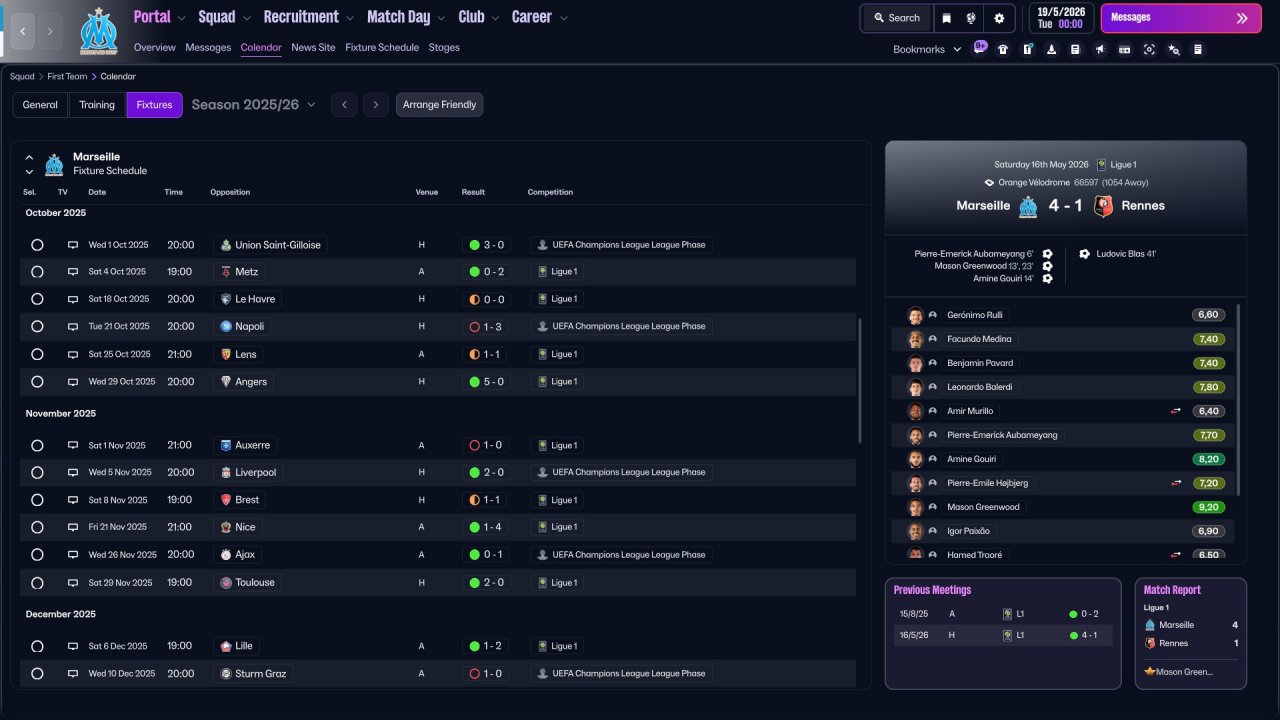Open the Overview submenu item
The width and height of the screenshot is (1280, 720).
click(155, 48)
